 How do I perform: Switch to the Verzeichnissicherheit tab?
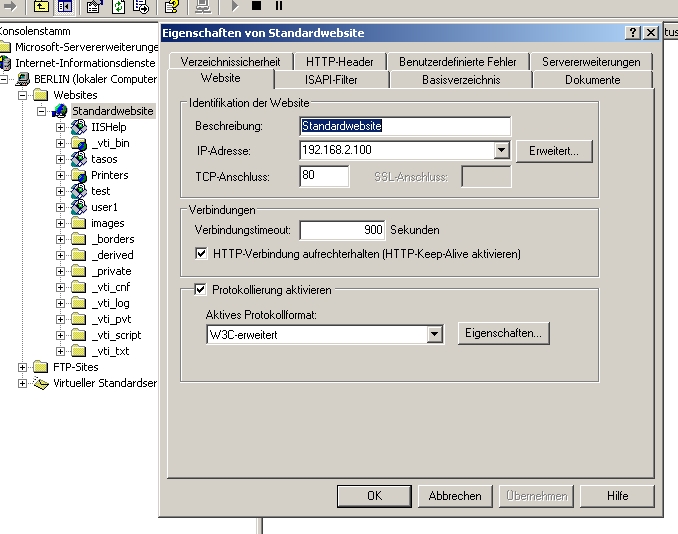pyautogui.click(x=231, y=62)
